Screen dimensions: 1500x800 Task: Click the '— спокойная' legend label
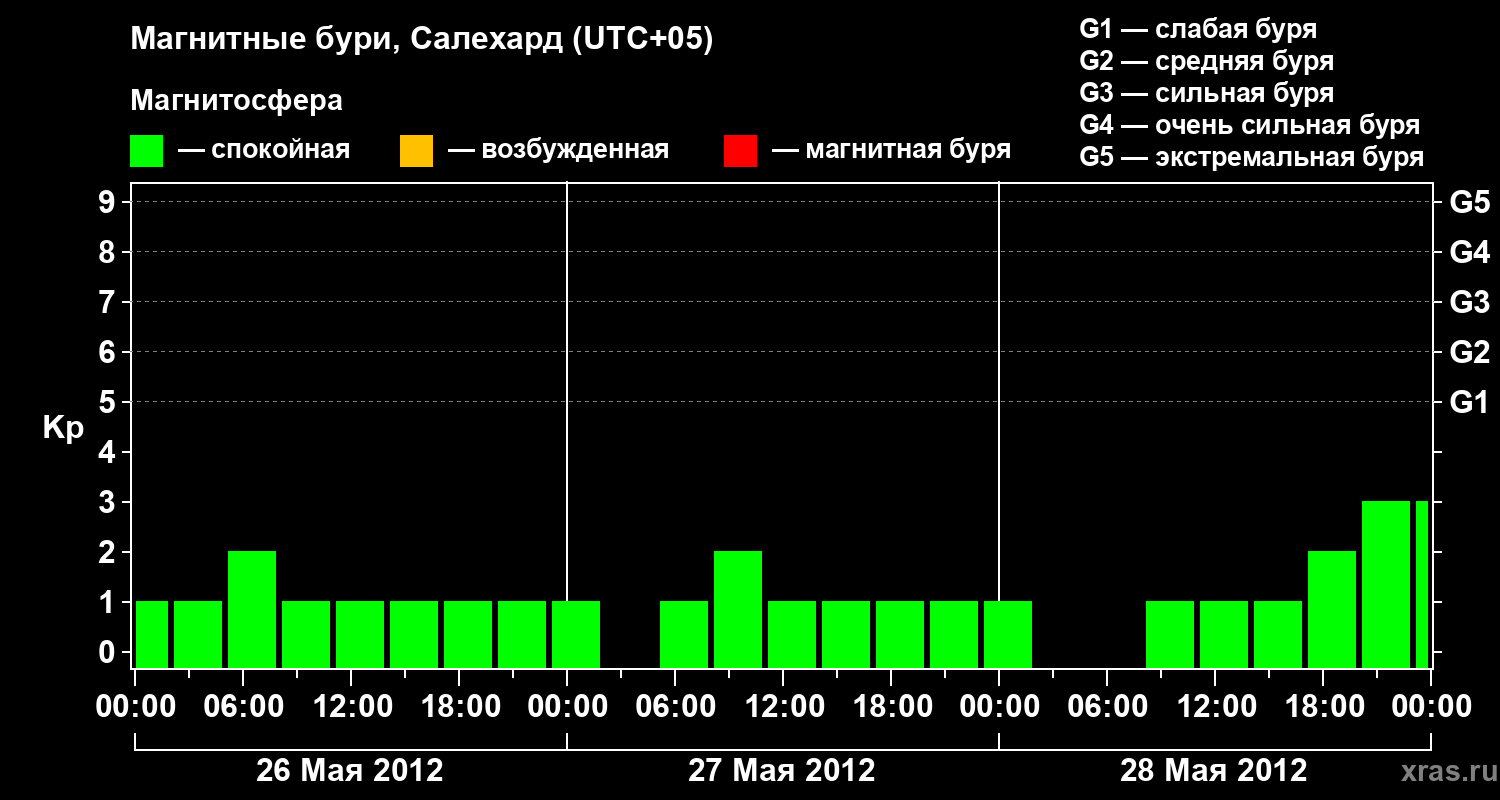click(x=264, y=150)
